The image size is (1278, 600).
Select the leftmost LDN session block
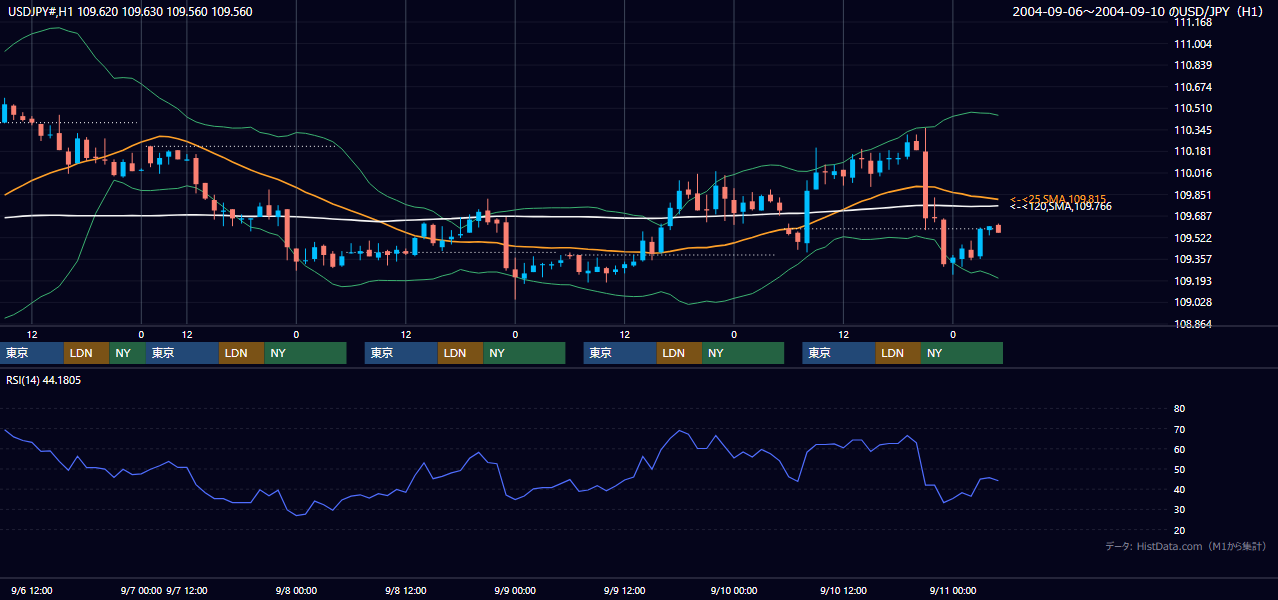pos(87,353)
